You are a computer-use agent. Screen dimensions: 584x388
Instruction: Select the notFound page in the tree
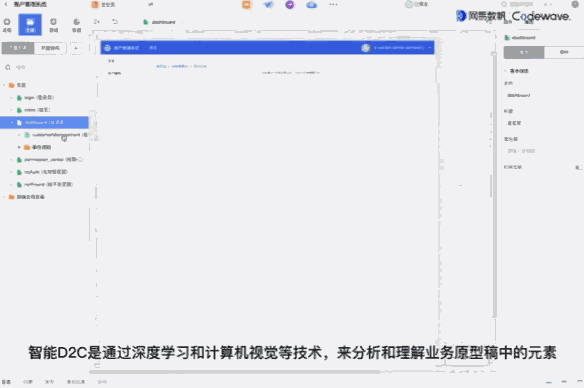tap(45, 184)
